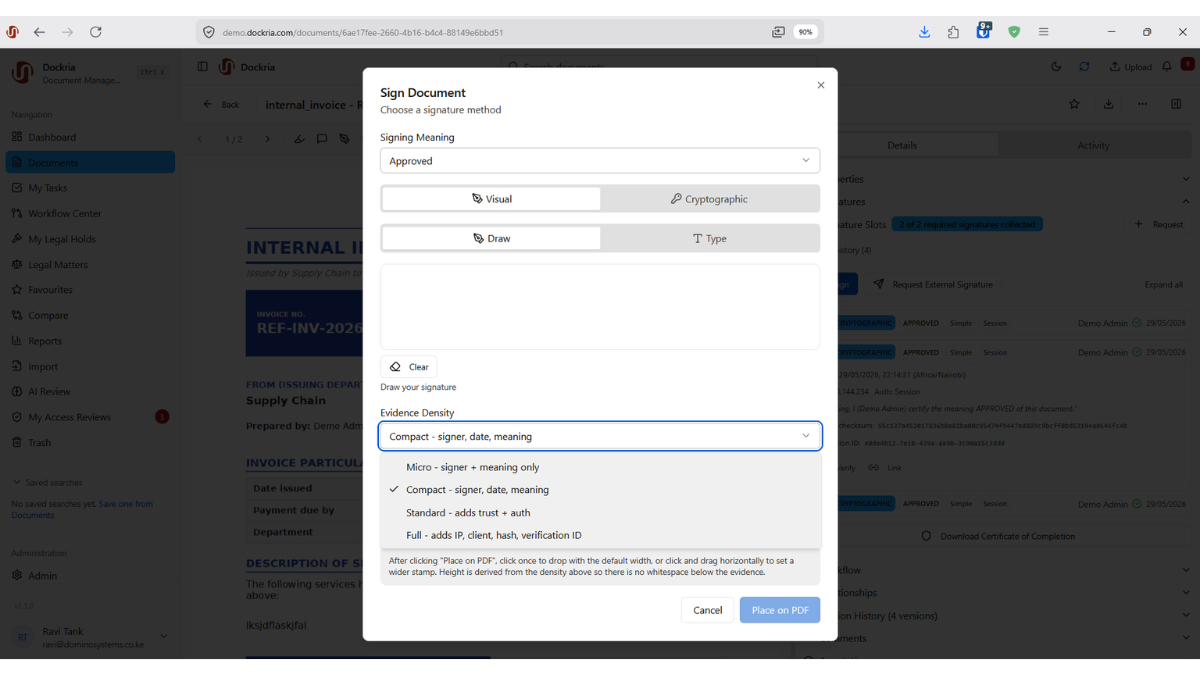Open Workflow Center
The width and height of the screenshot is (1200, 675).
[x=90, y=213]
